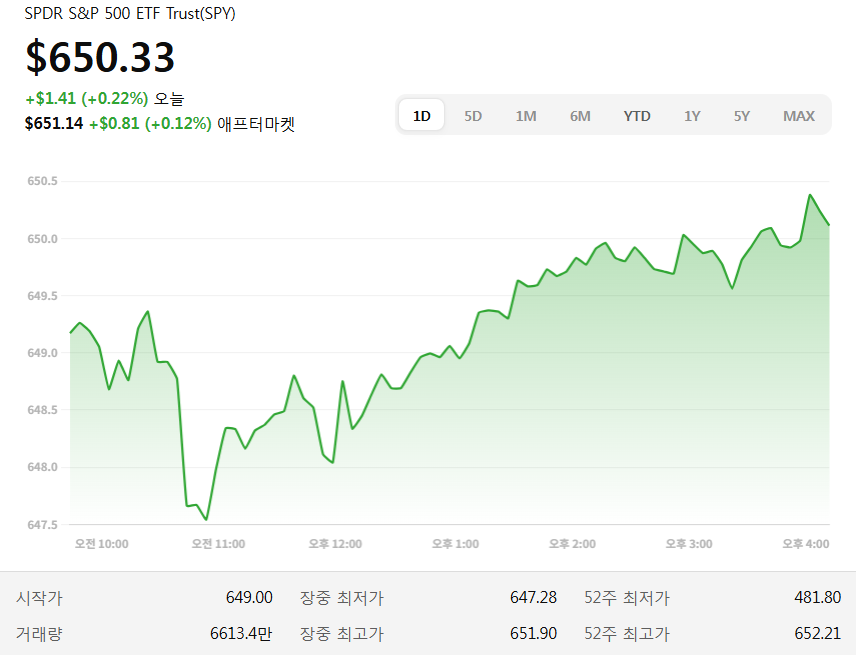Click after-market change +$0.81 (+0.12%)
Screen dimensions: 856x655
pos(150,123)
